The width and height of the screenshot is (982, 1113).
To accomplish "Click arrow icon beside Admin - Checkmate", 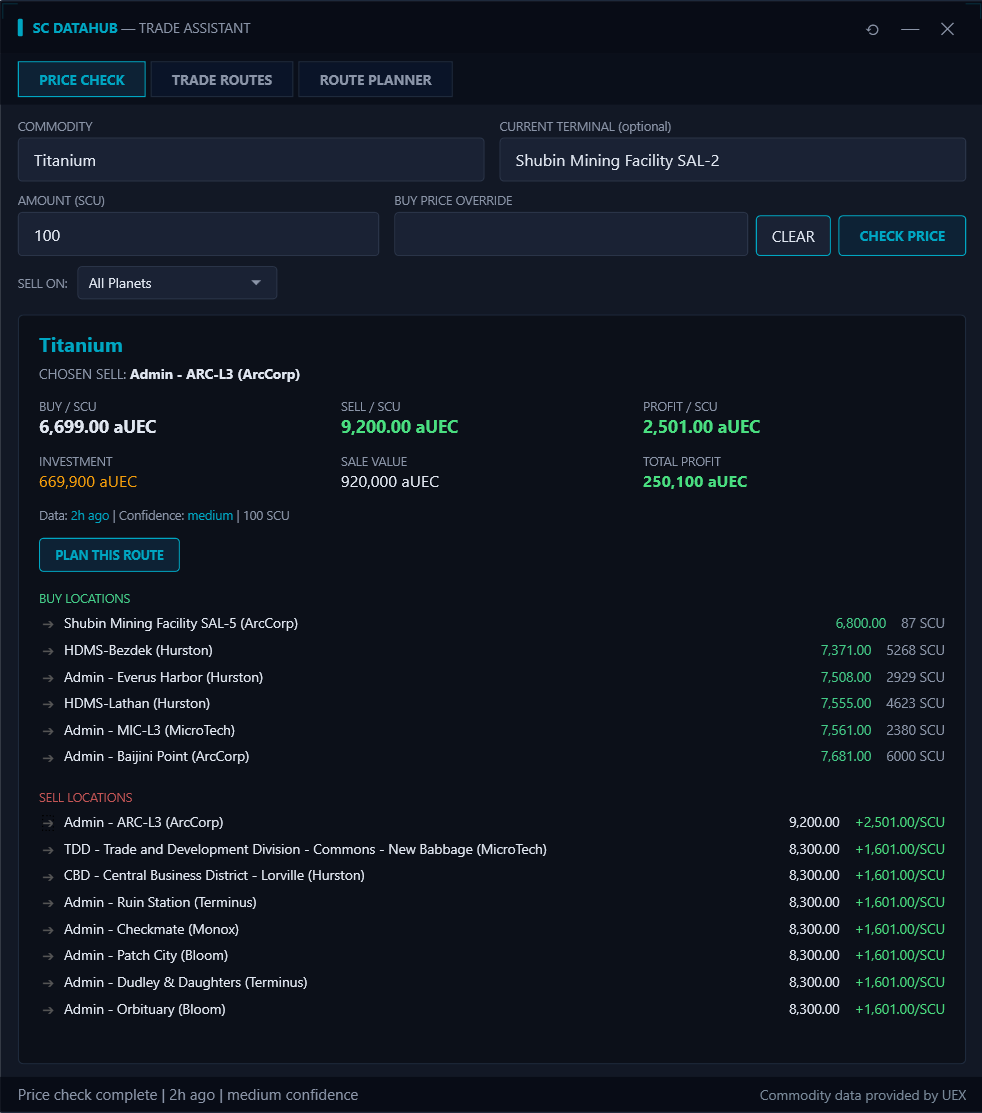I will [48, 931].
